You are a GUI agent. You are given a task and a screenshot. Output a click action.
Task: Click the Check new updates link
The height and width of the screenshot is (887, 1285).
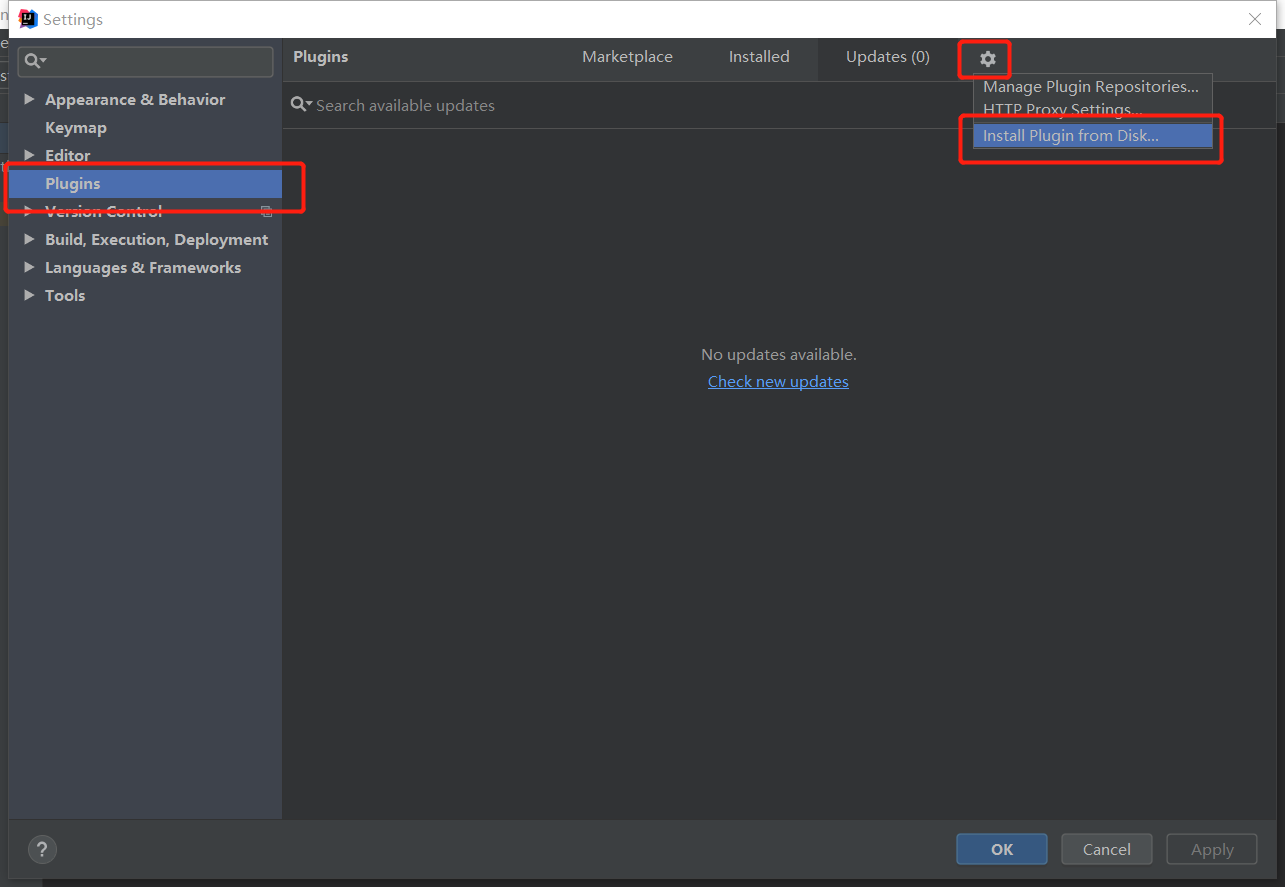(778, 381)
